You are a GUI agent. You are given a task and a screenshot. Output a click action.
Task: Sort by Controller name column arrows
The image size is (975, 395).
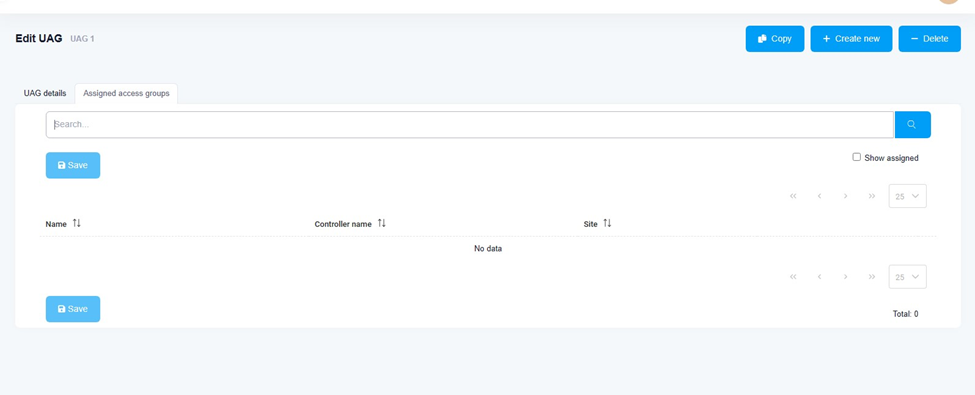pyautogui.click(x=382, y=223)
